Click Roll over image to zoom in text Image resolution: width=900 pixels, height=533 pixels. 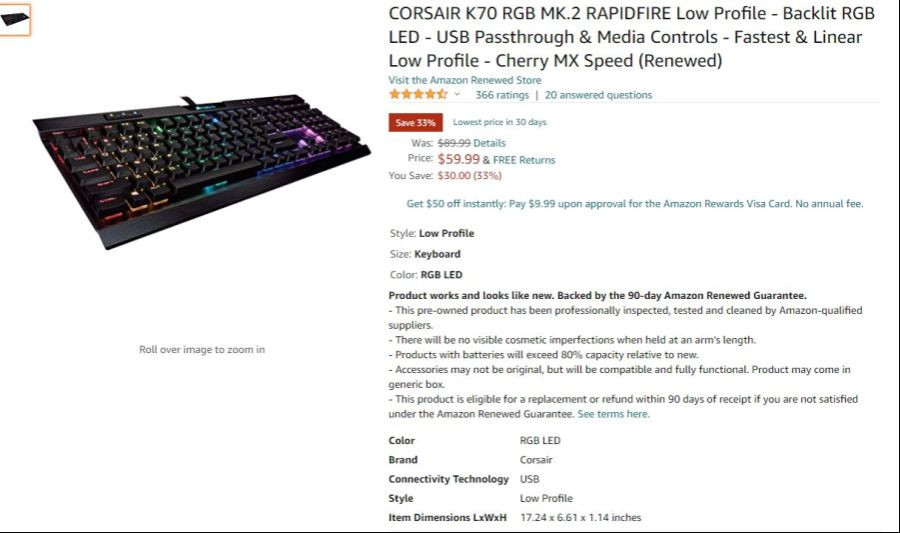pyautogui.click(x=202, y=349)
